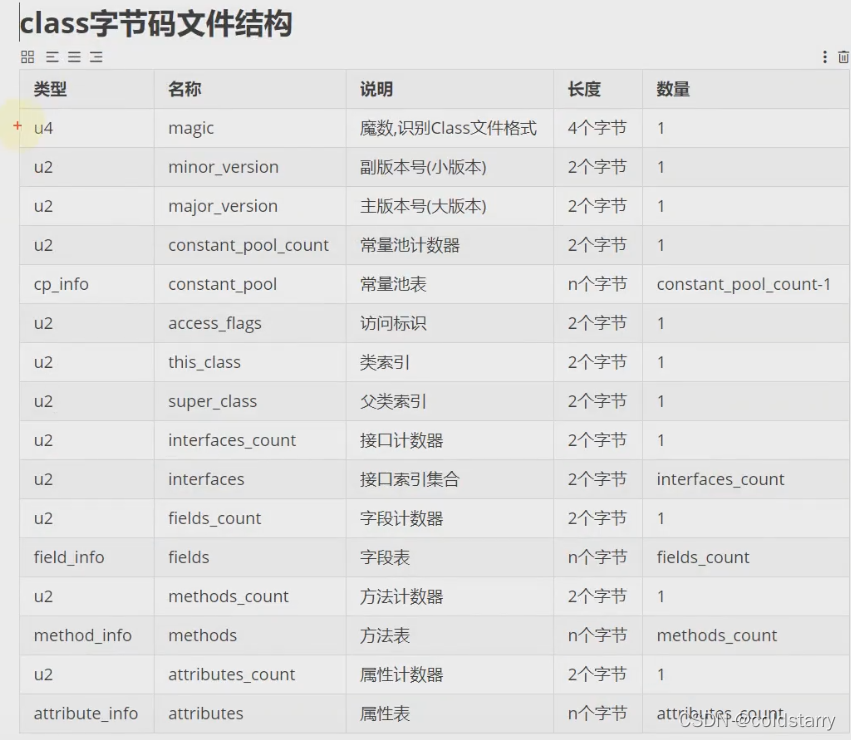This screenshot has height=740, width=851.
Task: Click the 'n个字节' length in the methods row
Action: point(597,636)
